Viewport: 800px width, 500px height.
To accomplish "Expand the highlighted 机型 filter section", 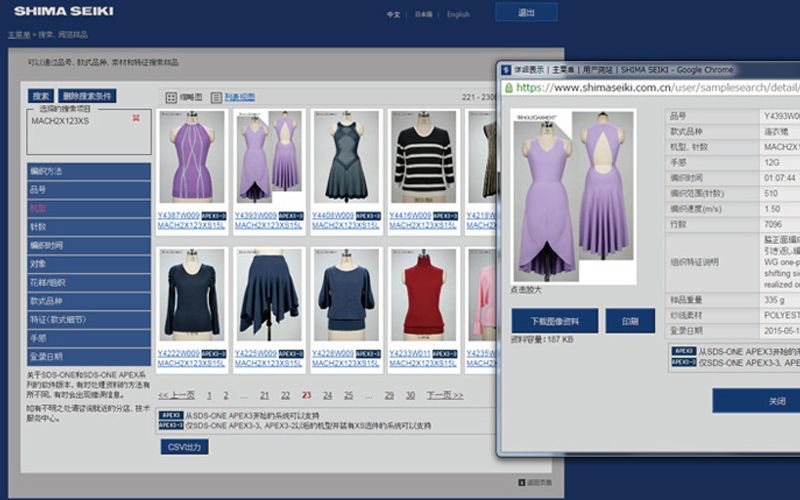I will (x=89, y=208).
